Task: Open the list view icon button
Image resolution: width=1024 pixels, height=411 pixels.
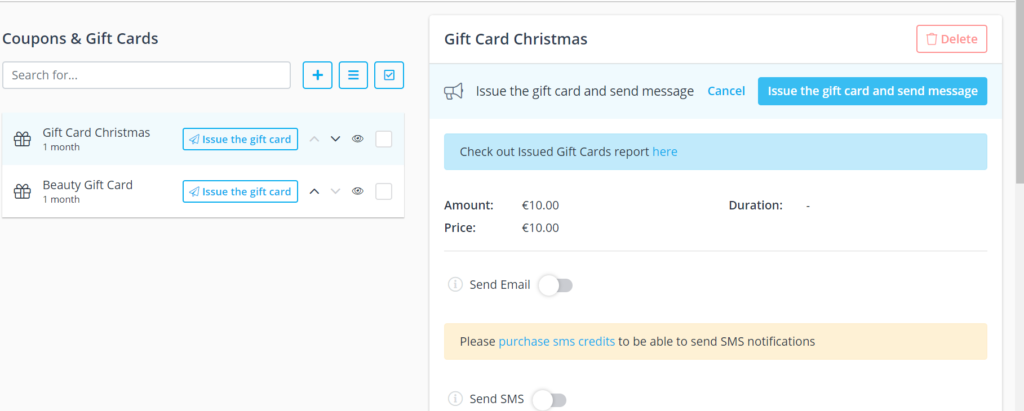Action: pyautogui.click(x=353, y=75)
